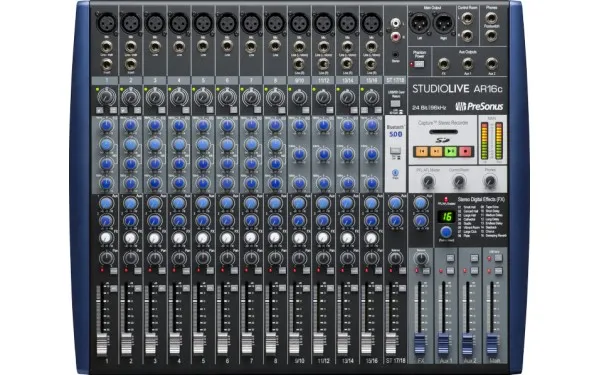
Task: Click the Main Output Right XLR connector
Action: tap(443, 23)
